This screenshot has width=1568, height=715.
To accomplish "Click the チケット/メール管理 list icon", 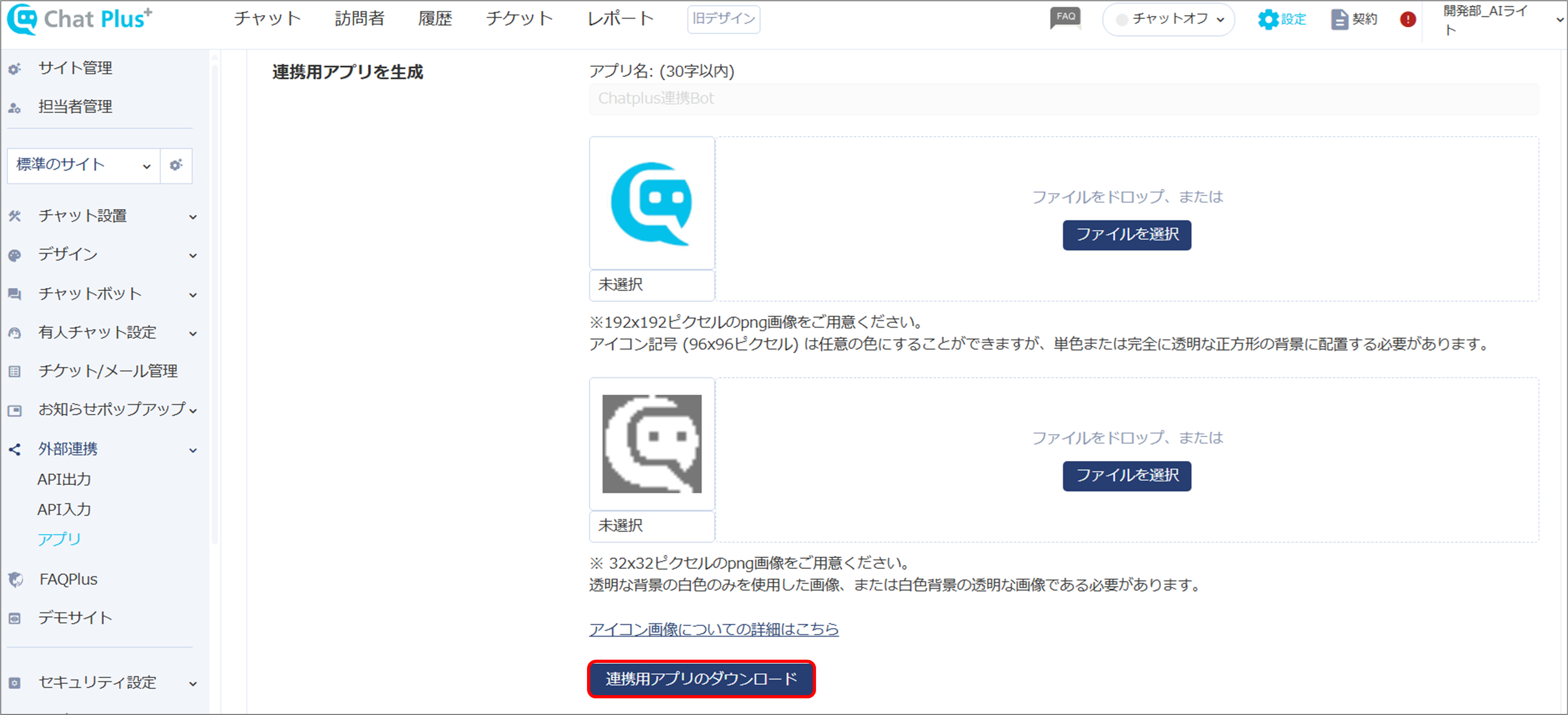I will [15, 371].
